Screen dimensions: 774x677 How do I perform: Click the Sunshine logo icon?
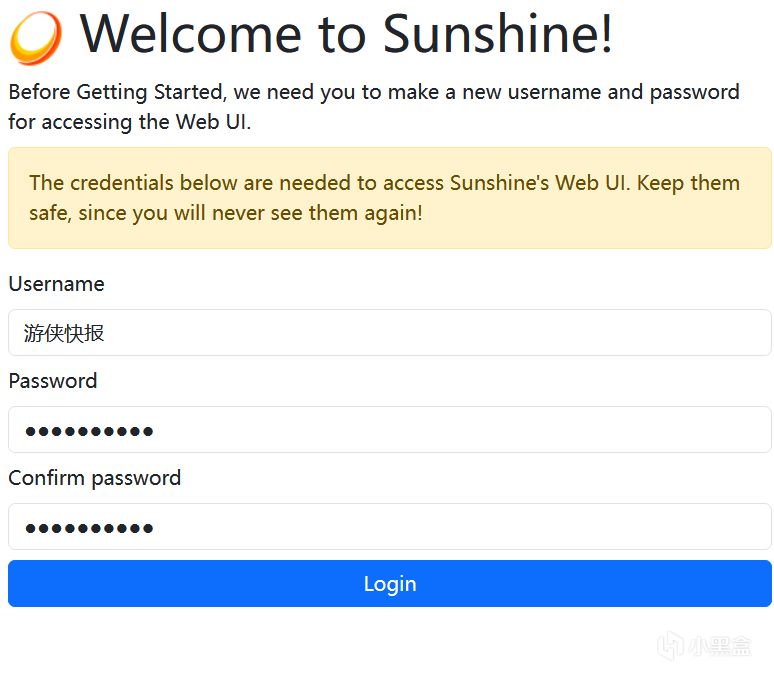pos(35,37)
